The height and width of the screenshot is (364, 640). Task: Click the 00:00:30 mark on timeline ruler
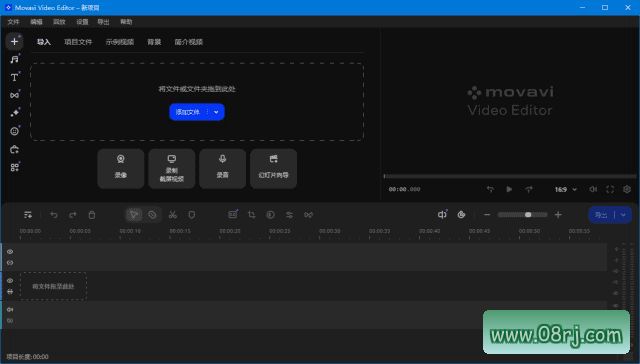pyautogui.click(x=330, y=231)
